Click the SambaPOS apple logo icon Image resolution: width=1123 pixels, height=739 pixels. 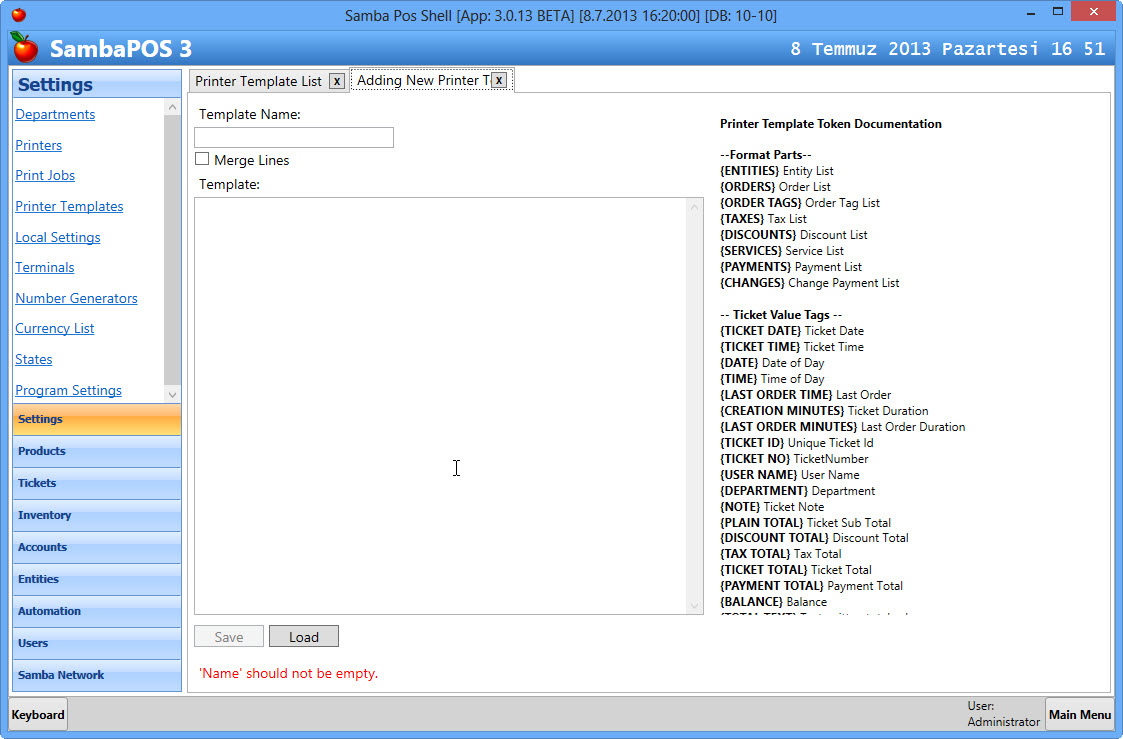(24, 47)
